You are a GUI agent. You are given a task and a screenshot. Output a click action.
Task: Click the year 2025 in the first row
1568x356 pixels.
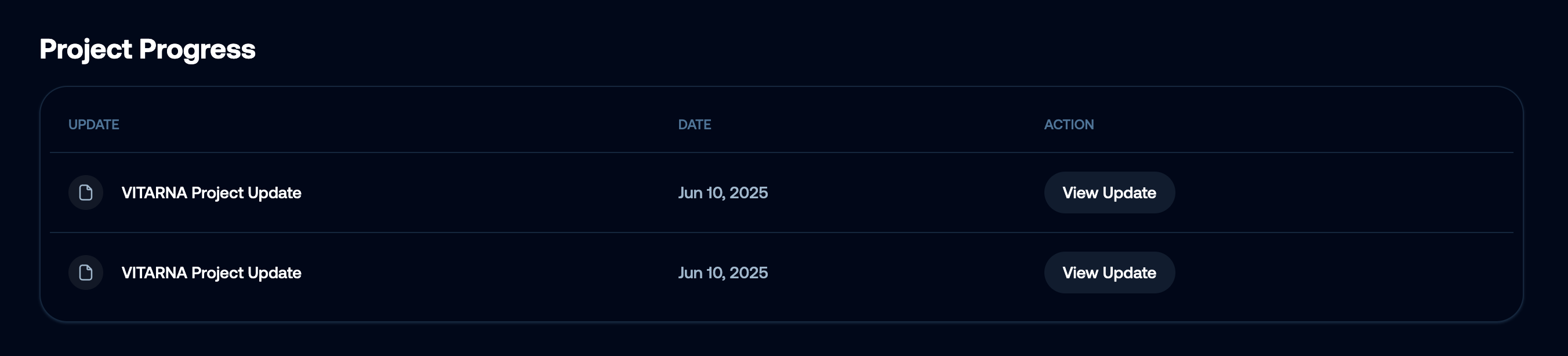748,193
